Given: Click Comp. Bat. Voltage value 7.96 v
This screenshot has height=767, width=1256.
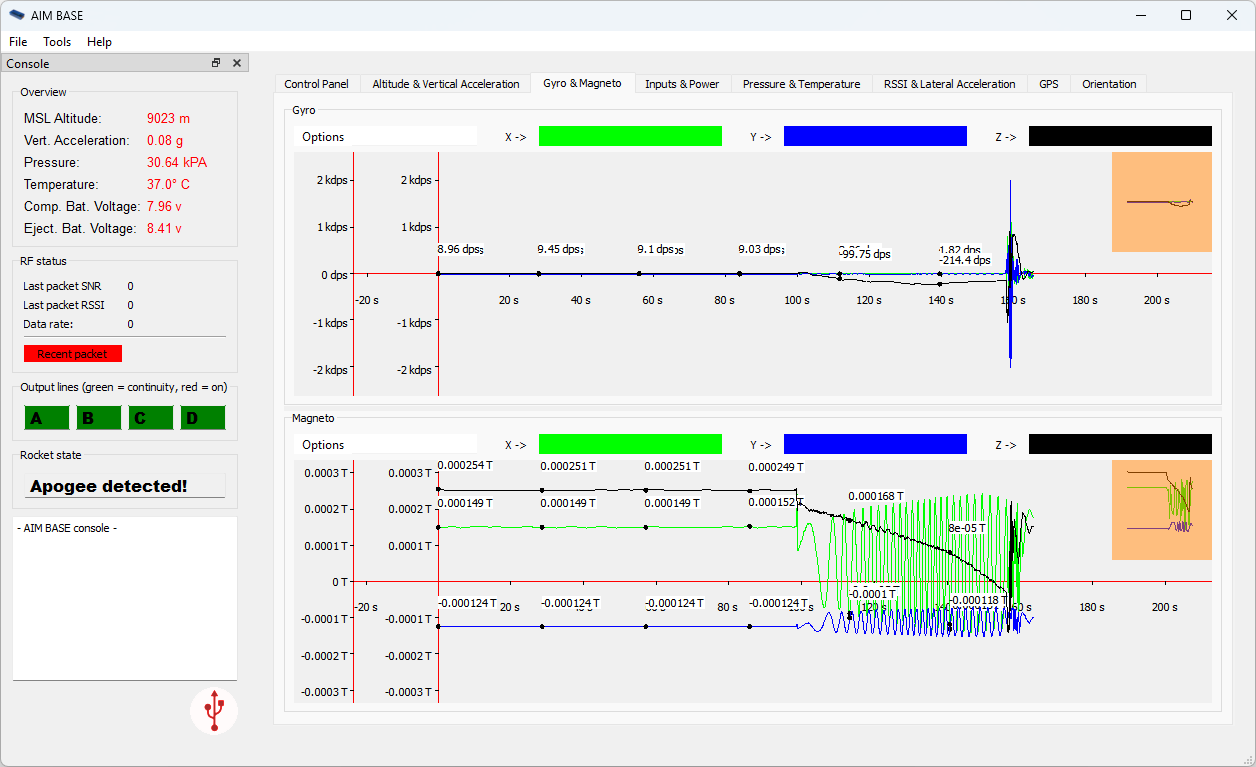Looking at the screenshot, I should pyautogui.click(x=164, y=206).
